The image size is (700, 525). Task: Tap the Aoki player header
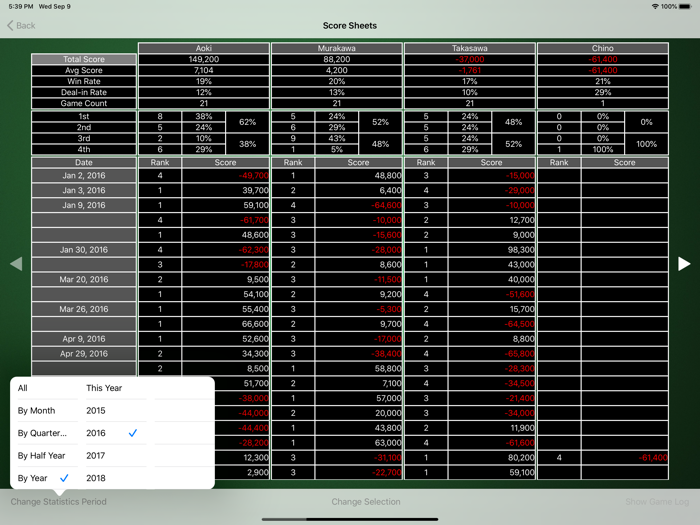(x=204, y=48)
